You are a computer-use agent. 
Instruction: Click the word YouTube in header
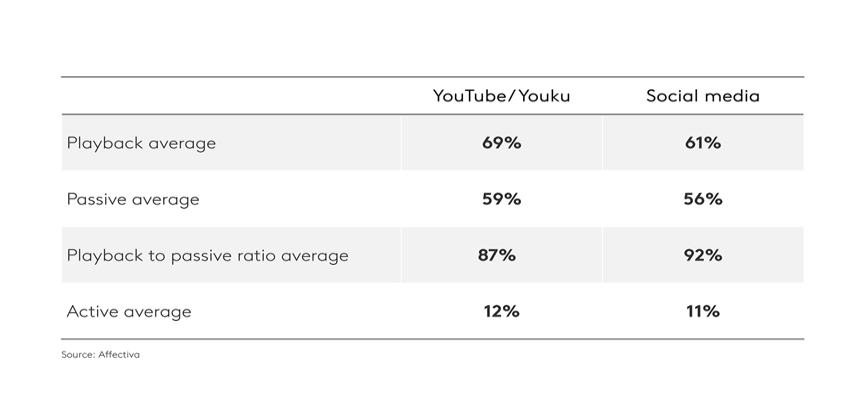pos(471,96)
